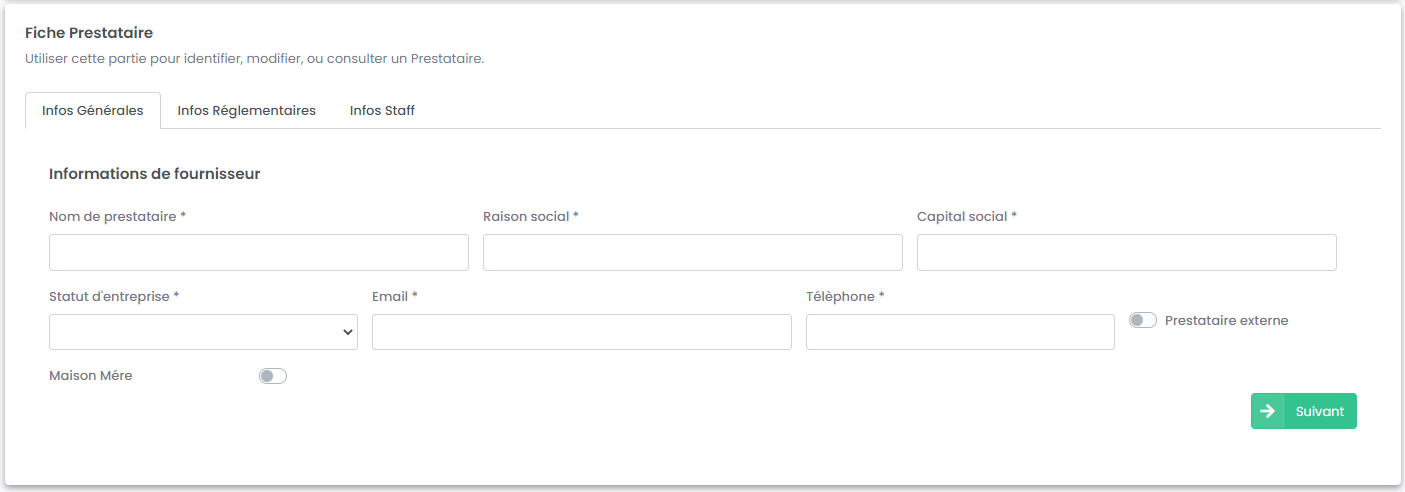Click the Maison Mére label
Viewport: 1405px width, 492px height.
[91, 376]
